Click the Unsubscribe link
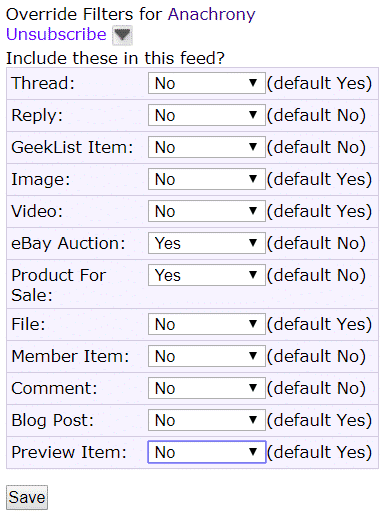This screenshot has height=520, width=392. coord(56,34)
